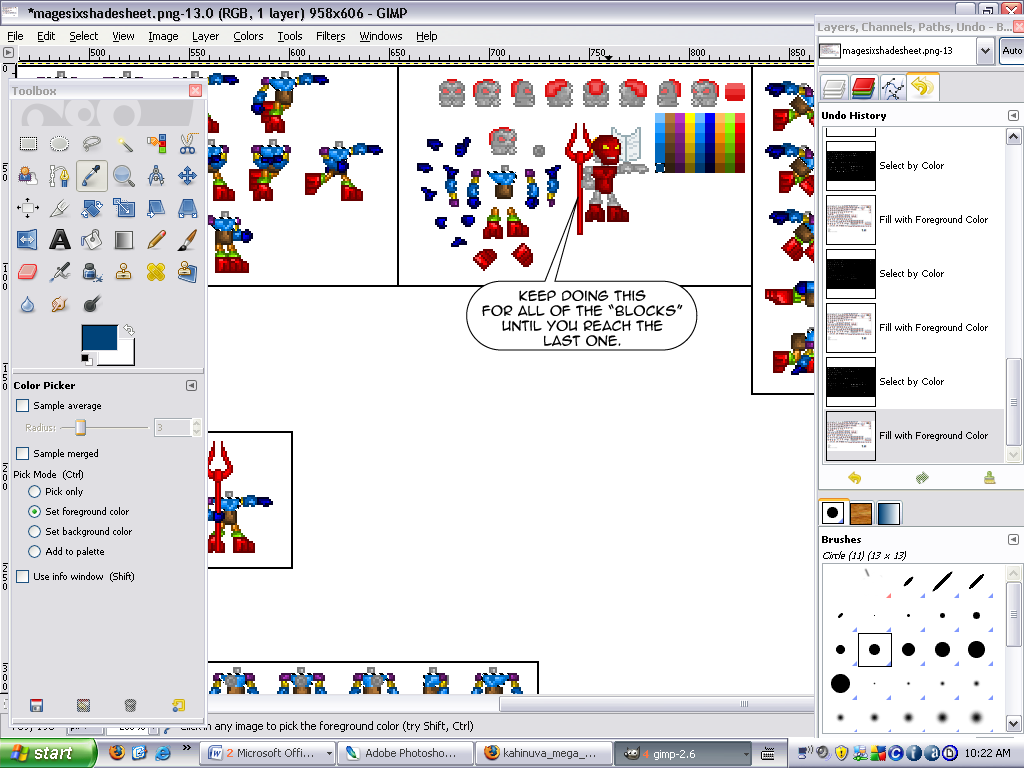
Task: Open Undo History panel menu arrow
Action: pyautogui.click(x=1013, y=116)
